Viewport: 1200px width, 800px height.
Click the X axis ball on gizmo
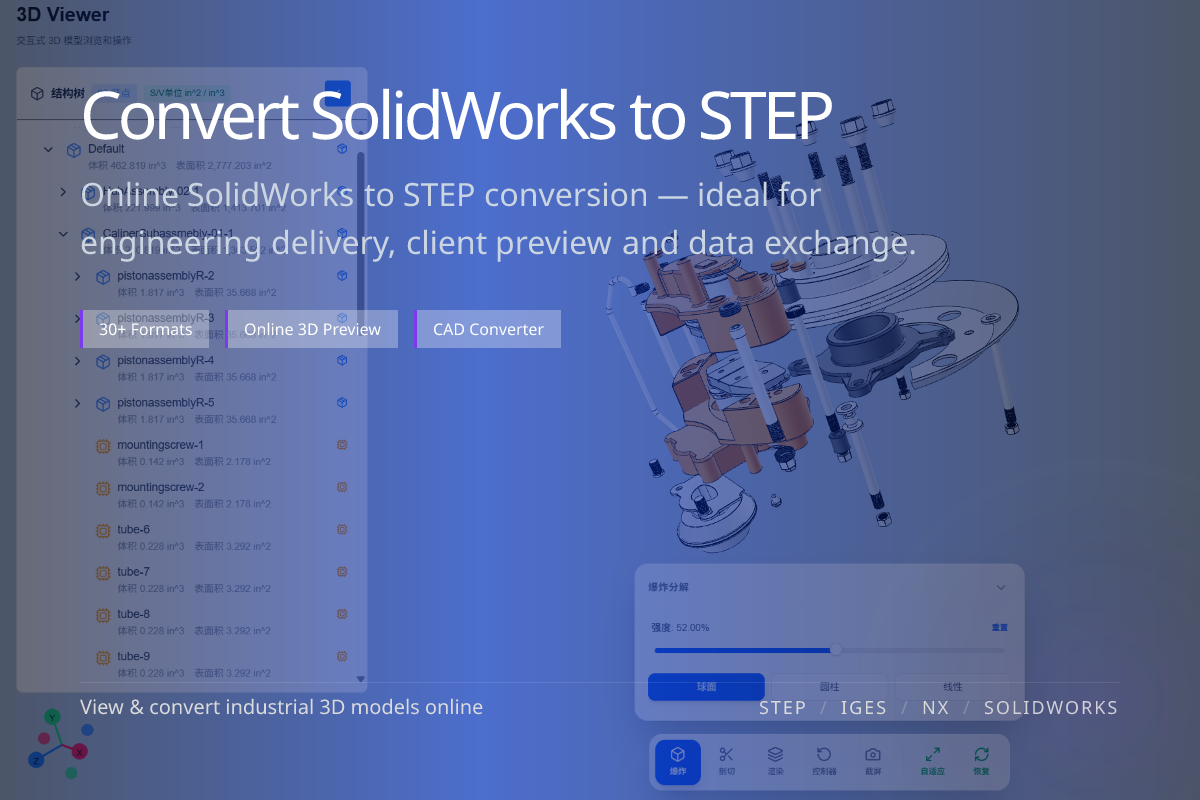80,751
